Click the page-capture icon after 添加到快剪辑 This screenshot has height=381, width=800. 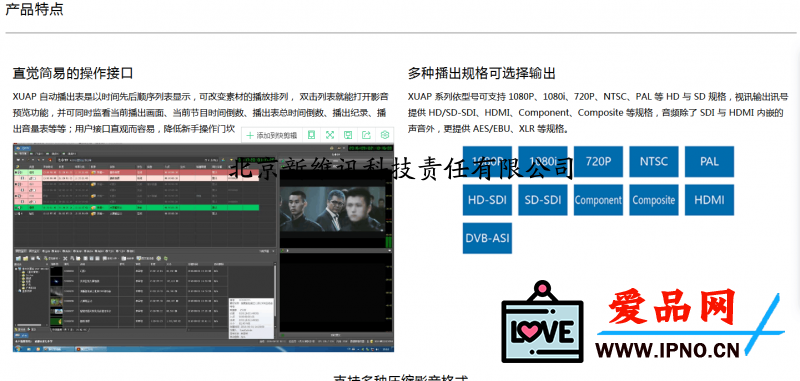coord(311,135)
